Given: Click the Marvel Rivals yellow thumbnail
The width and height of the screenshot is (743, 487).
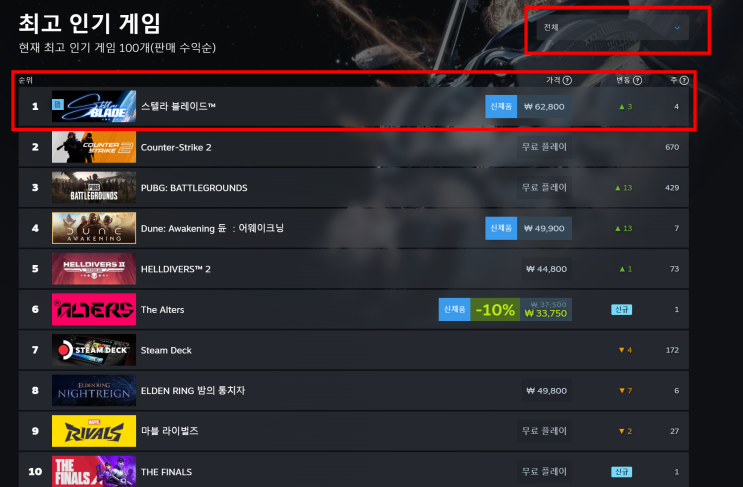Looking at the screenshot, I should [x=94, y=431].
